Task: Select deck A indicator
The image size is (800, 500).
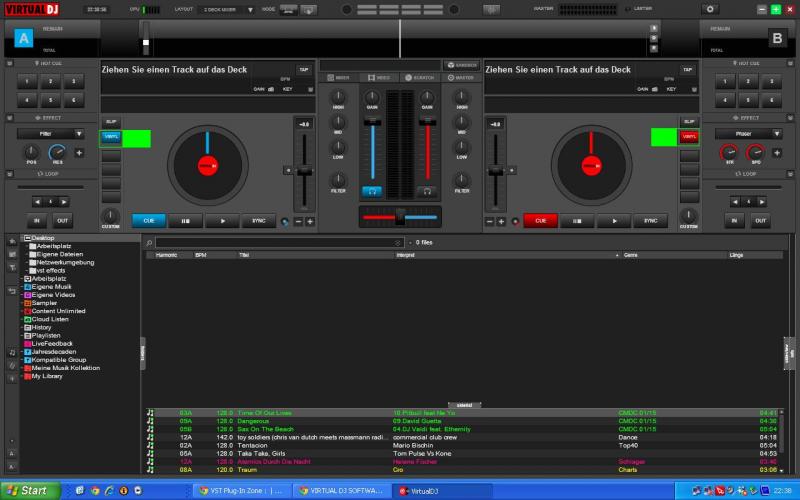Action: [x=23, y=38]
